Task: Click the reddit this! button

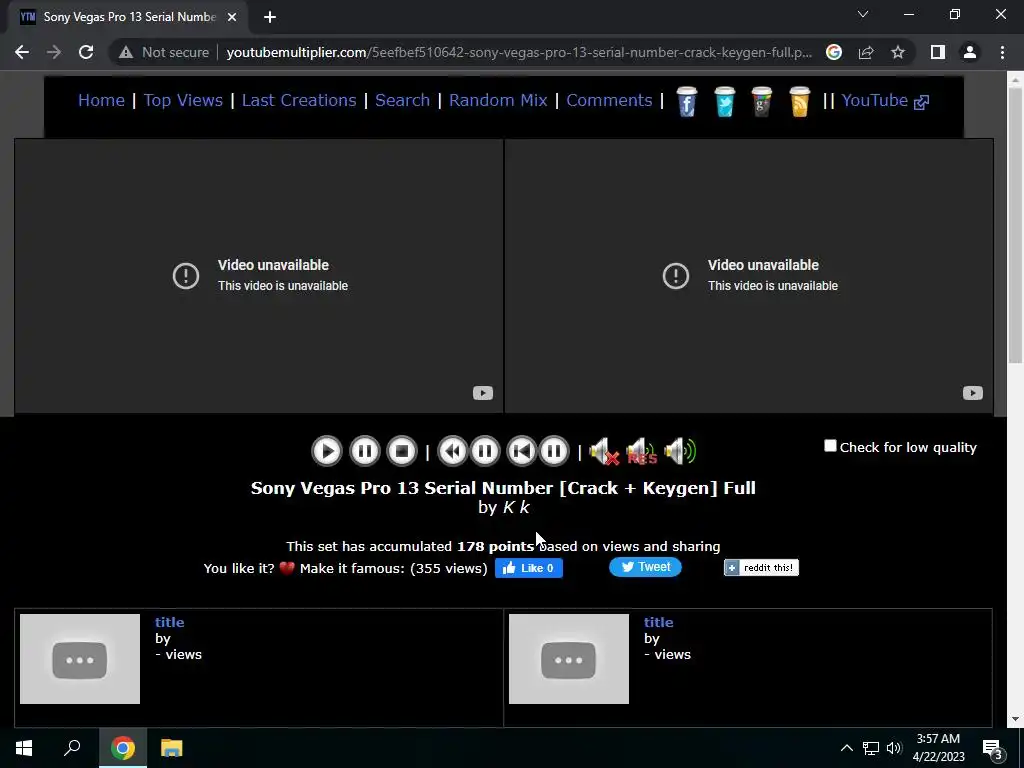Action: pyautogui.click(x=761, y=568)
